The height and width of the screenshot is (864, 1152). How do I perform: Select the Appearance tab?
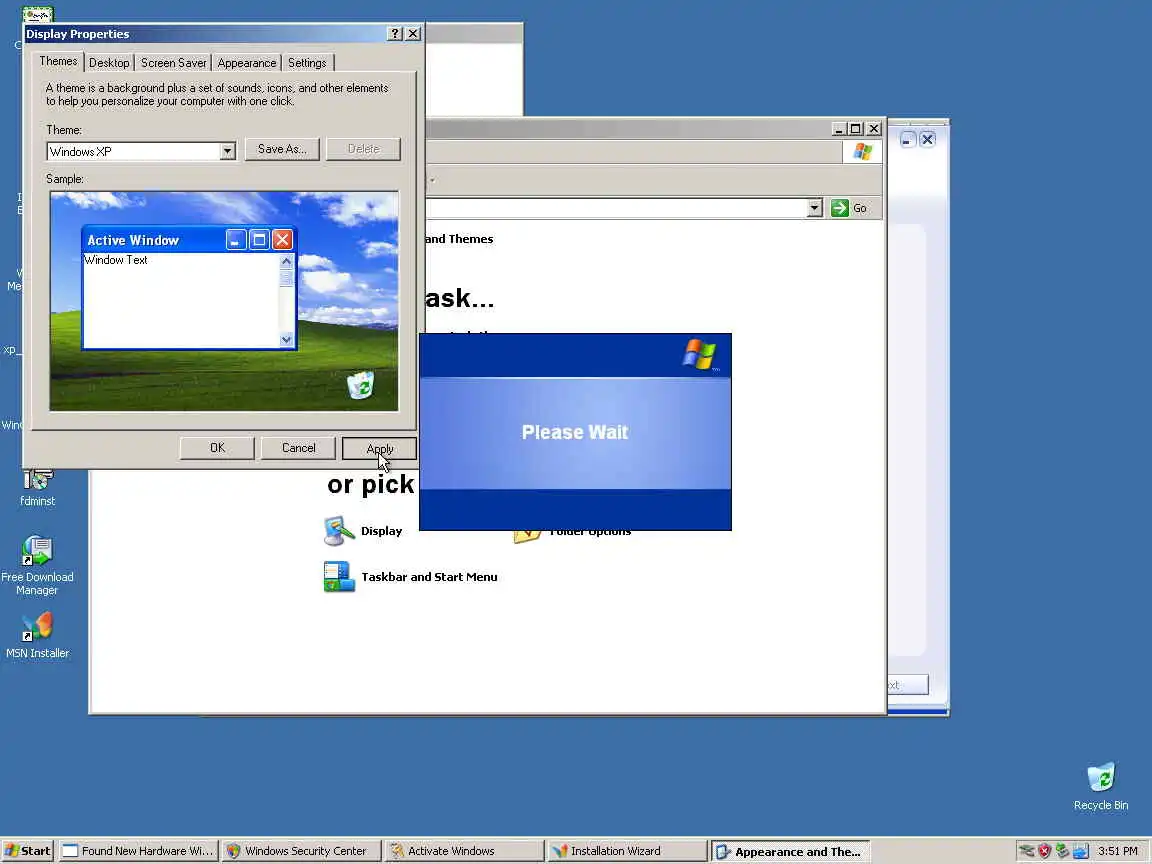pyautogui.click(x=246, y=63)
